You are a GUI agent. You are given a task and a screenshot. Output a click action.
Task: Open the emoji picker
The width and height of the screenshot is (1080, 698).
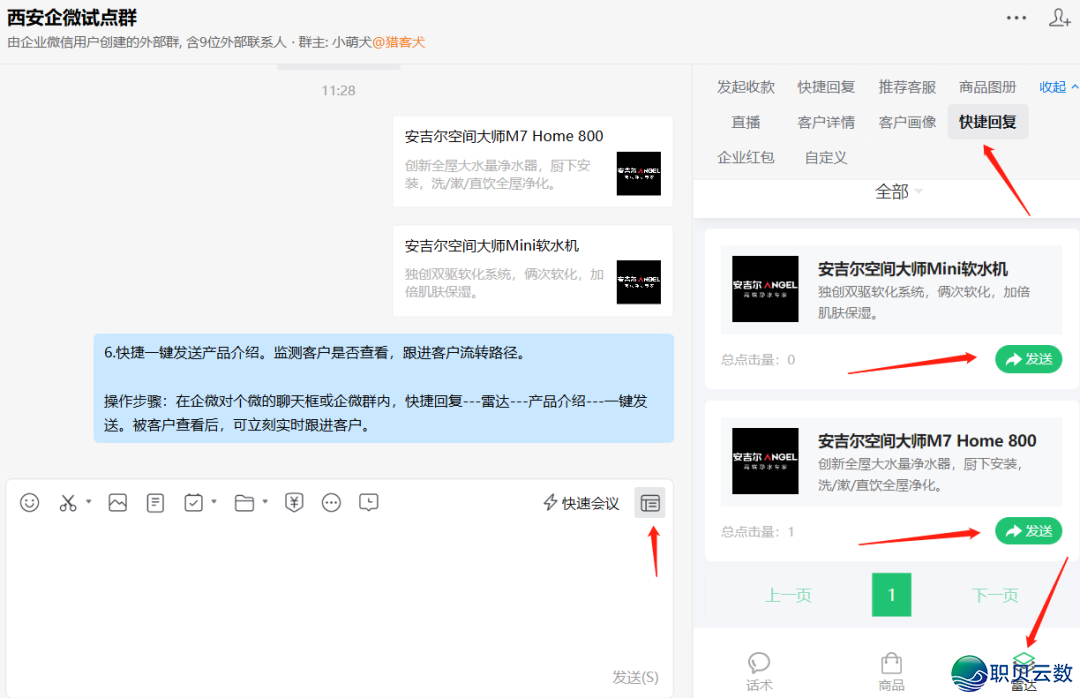[x=30, y=503]
